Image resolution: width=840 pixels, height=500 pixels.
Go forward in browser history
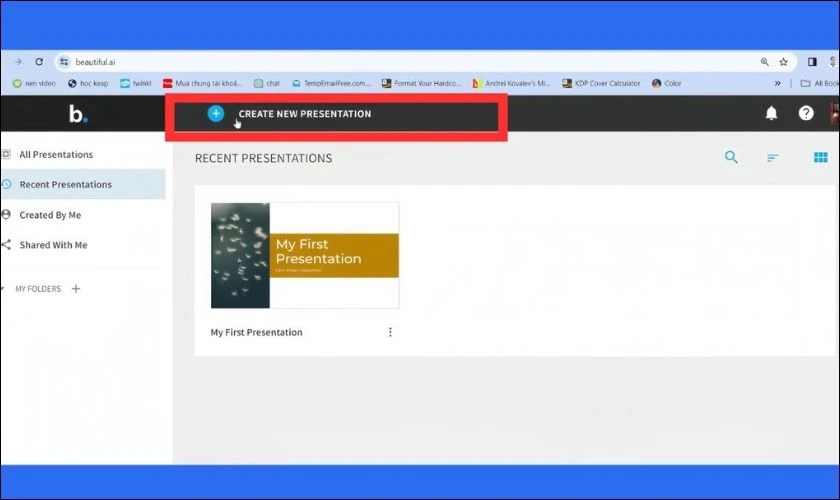point(18,62)
